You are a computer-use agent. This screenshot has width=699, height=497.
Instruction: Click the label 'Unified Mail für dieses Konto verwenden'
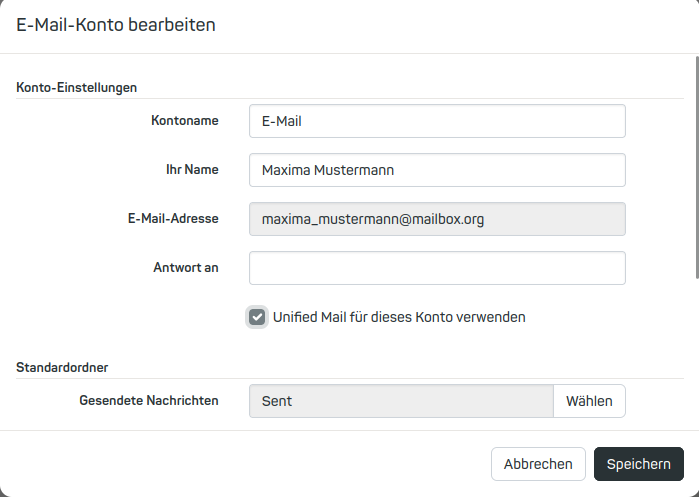coord(399,317)
